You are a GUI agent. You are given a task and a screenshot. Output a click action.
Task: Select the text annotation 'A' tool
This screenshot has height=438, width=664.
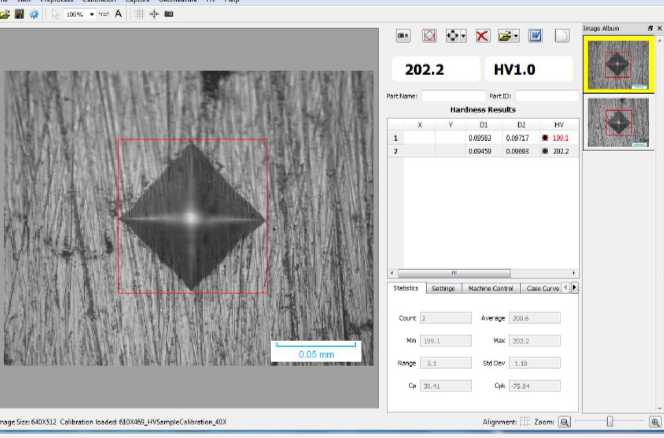point(118,14)
